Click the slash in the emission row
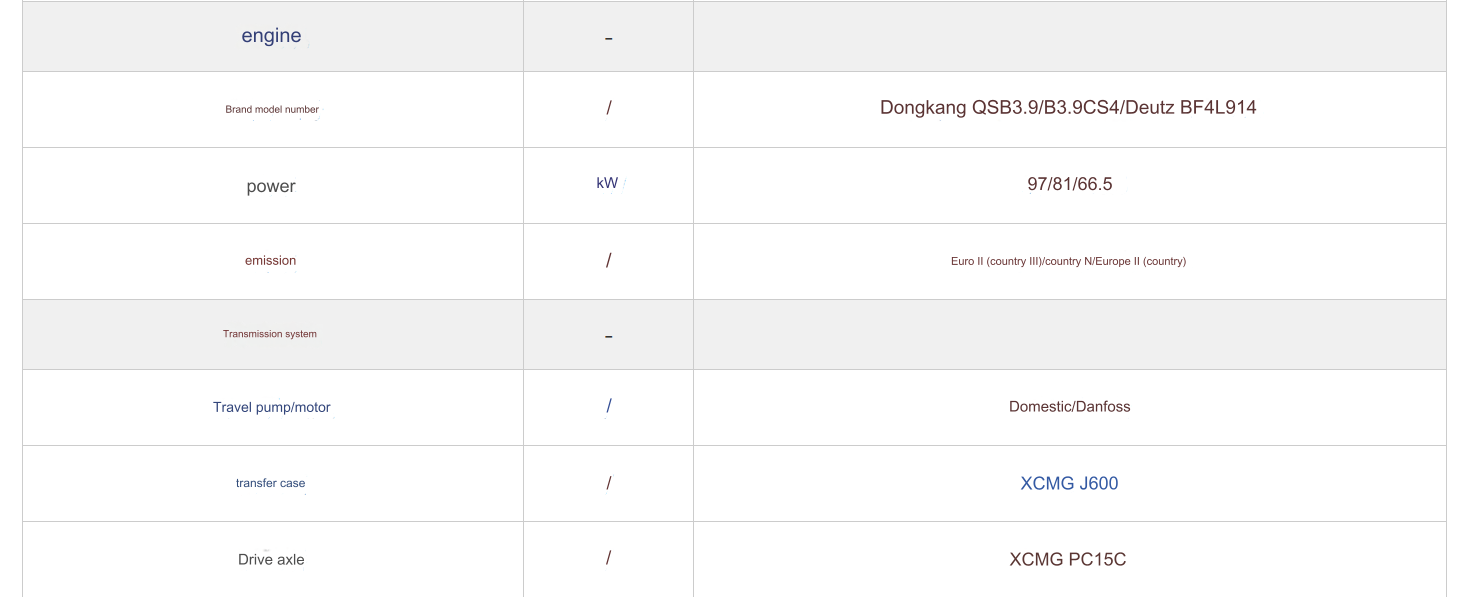This screenshot has width=1463, height=597. pos(608,260)
